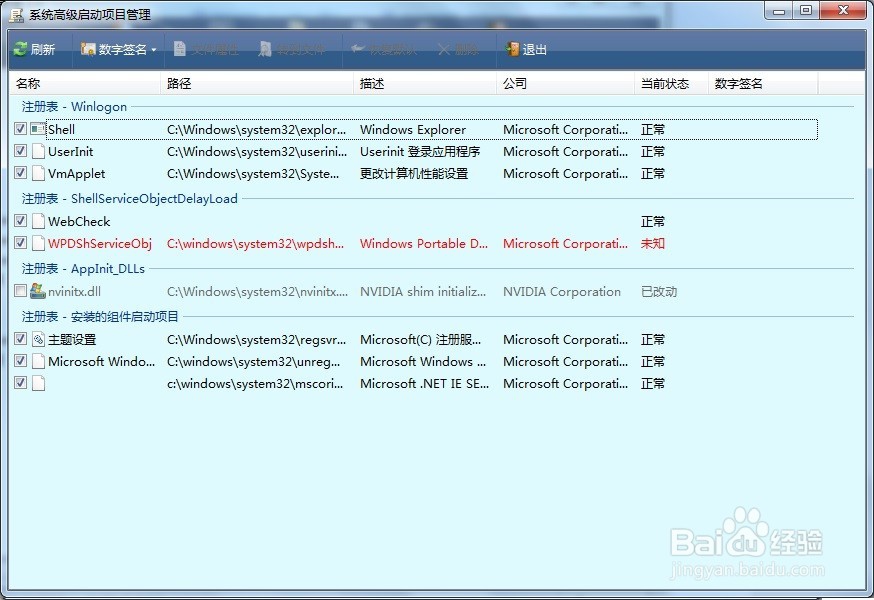This screenshot has height=600, width=874.
Task: Click the Microsoft Windo... file icon
Action: [38, 361]
